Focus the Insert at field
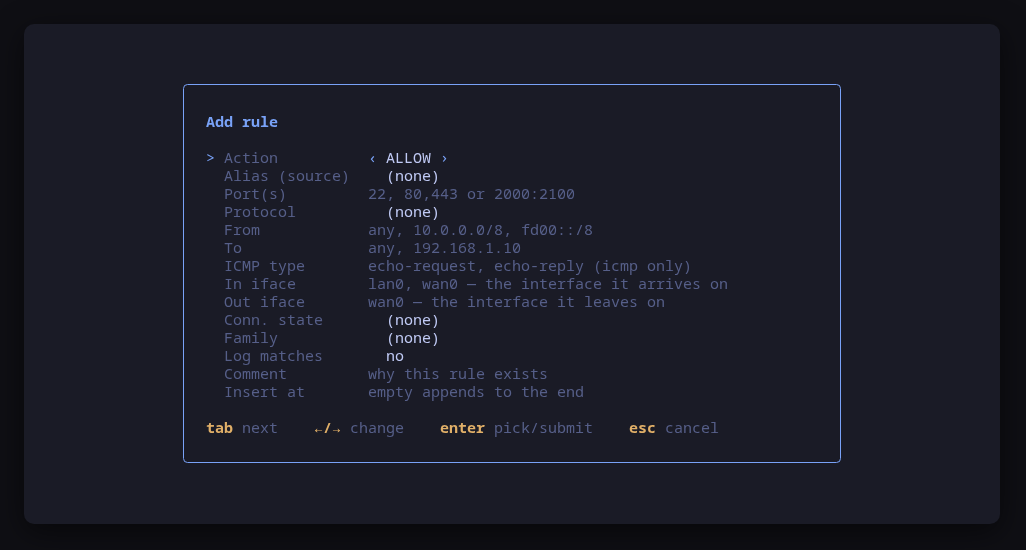This screenshot has width=1026, height=550. click(476, 392)
